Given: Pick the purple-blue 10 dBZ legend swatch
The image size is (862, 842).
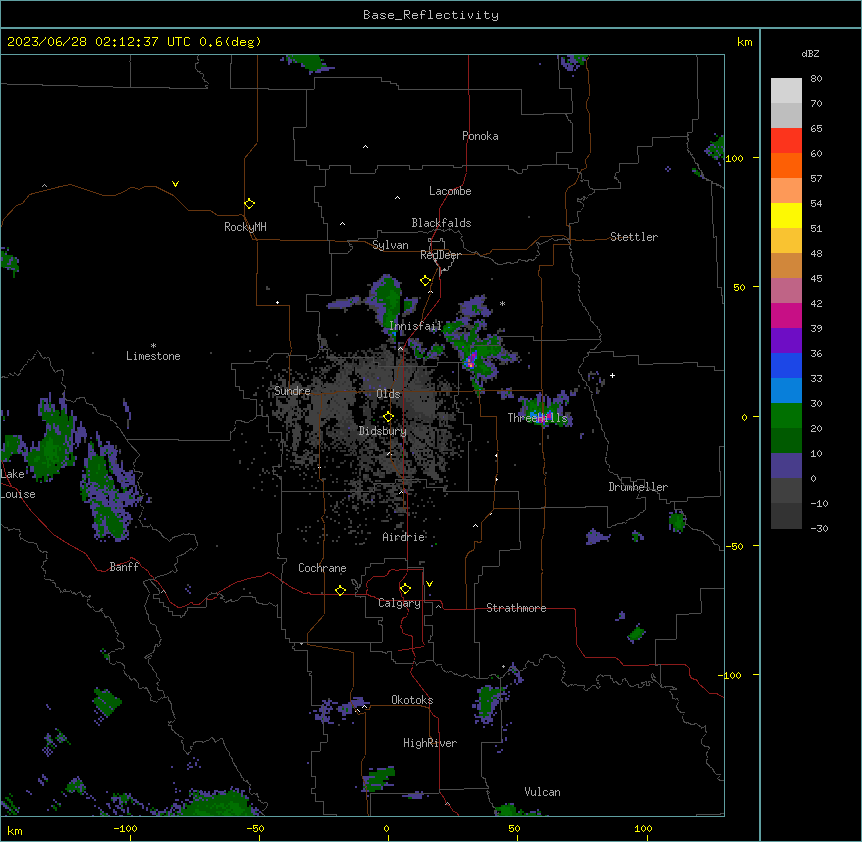Looking at the screenshot, I should tap(786, 466).
